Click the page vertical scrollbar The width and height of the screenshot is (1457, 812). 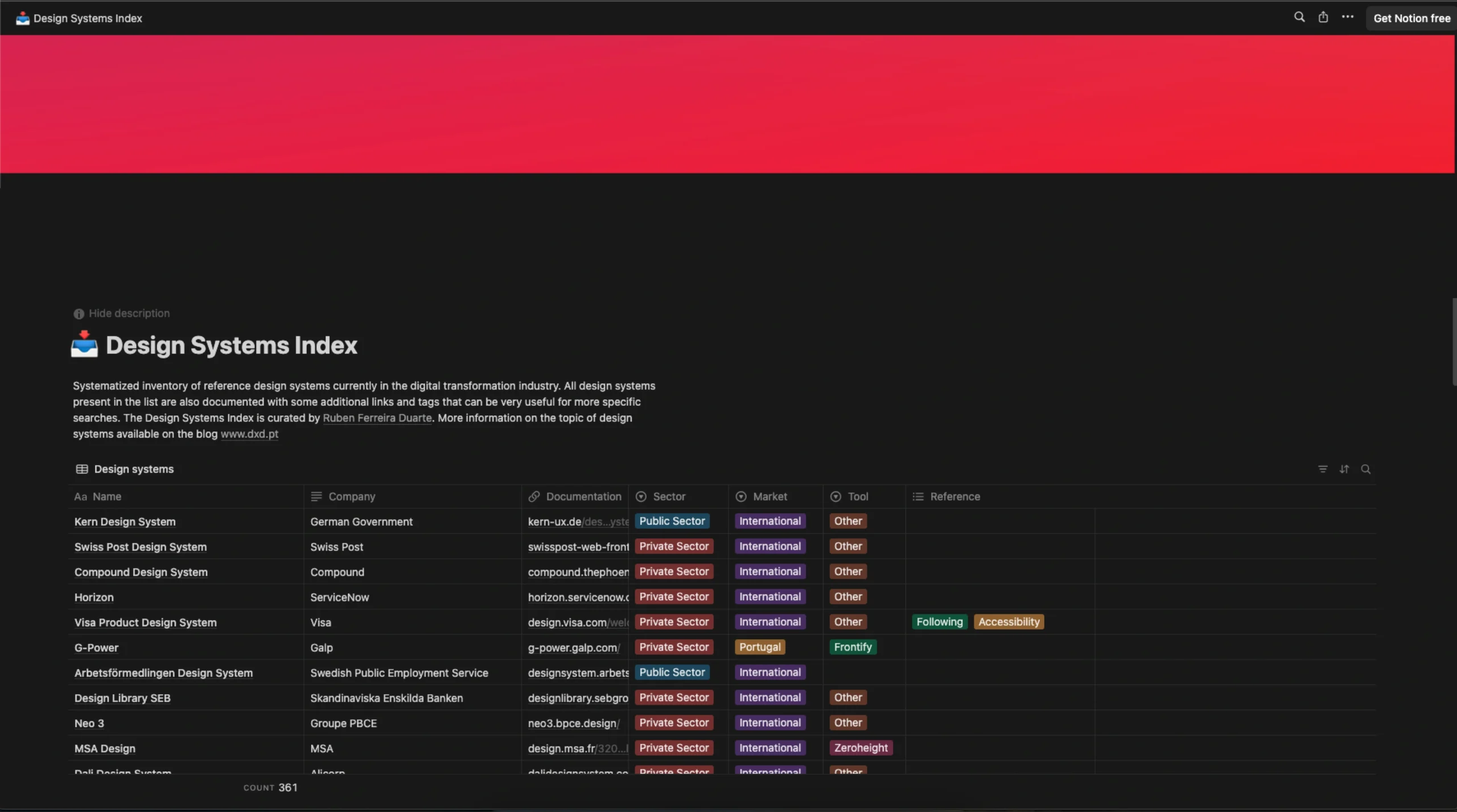click(x=1454, y=341)
